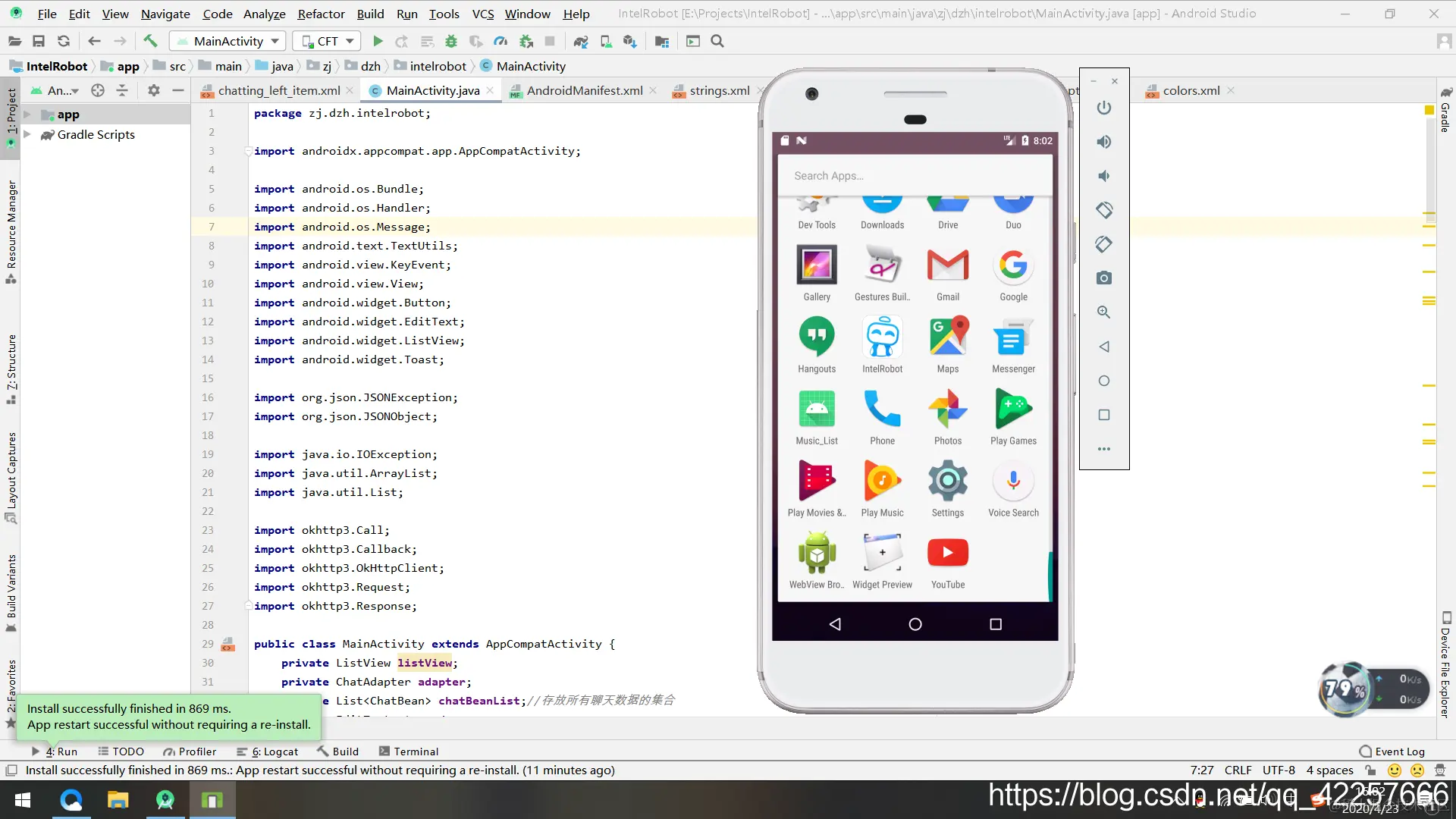The height and width of the screenshot is (819, 1456).
Task: Take an emulator screenshot with the camera icon
Action: tap(1104, 278)
